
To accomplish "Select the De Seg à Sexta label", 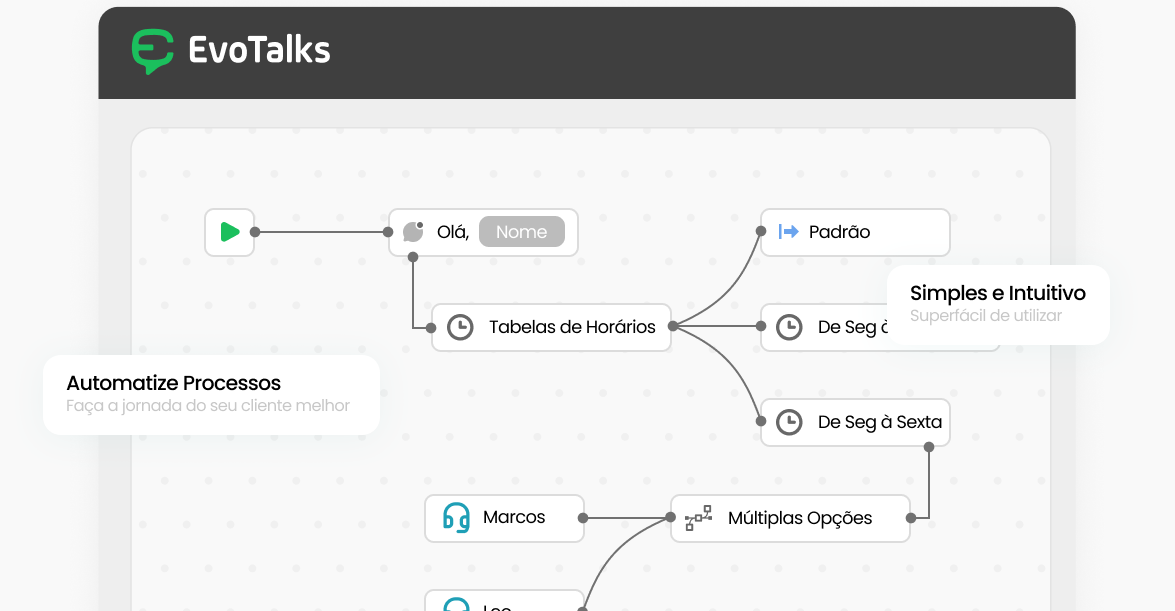I will coord(880,422).
